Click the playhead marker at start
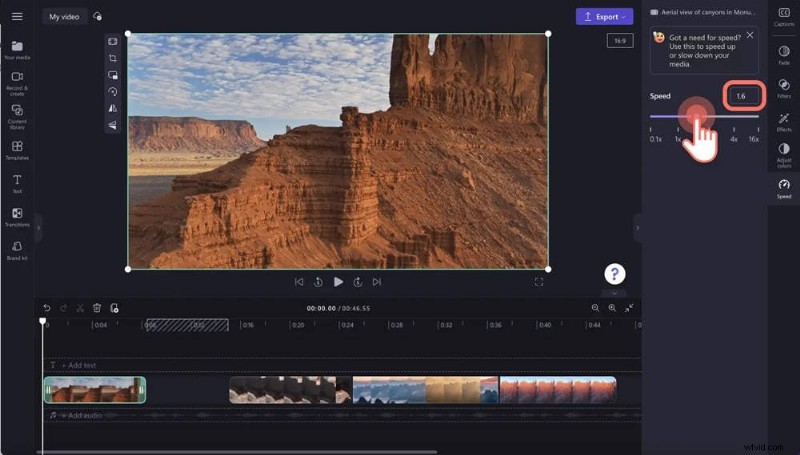The image size is (800, 455). click(43, 321)
